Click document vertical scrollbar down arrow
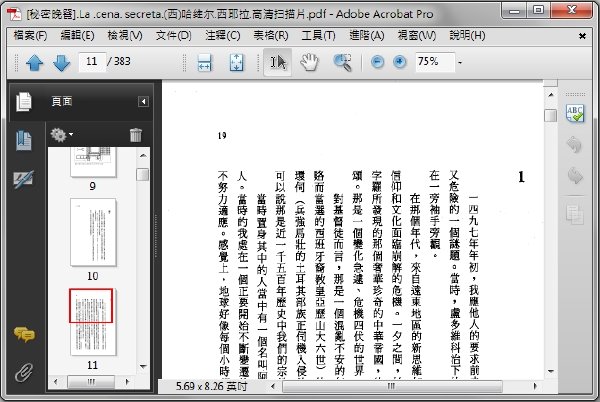Screen dimensions: 600x402 pos(551,371)
